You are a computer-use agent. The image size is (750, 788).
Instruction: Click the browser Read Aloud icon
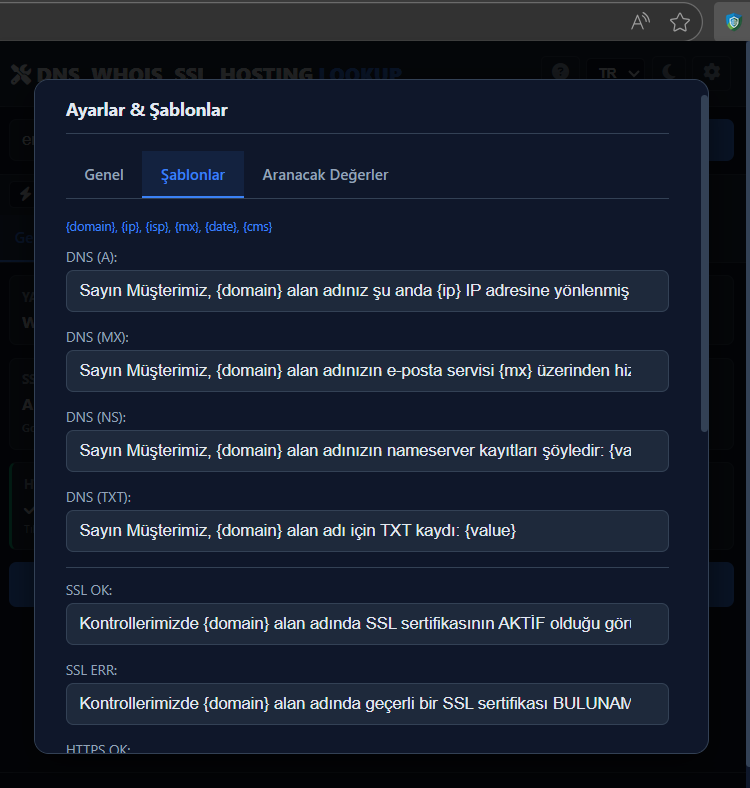tap(641, 22)
